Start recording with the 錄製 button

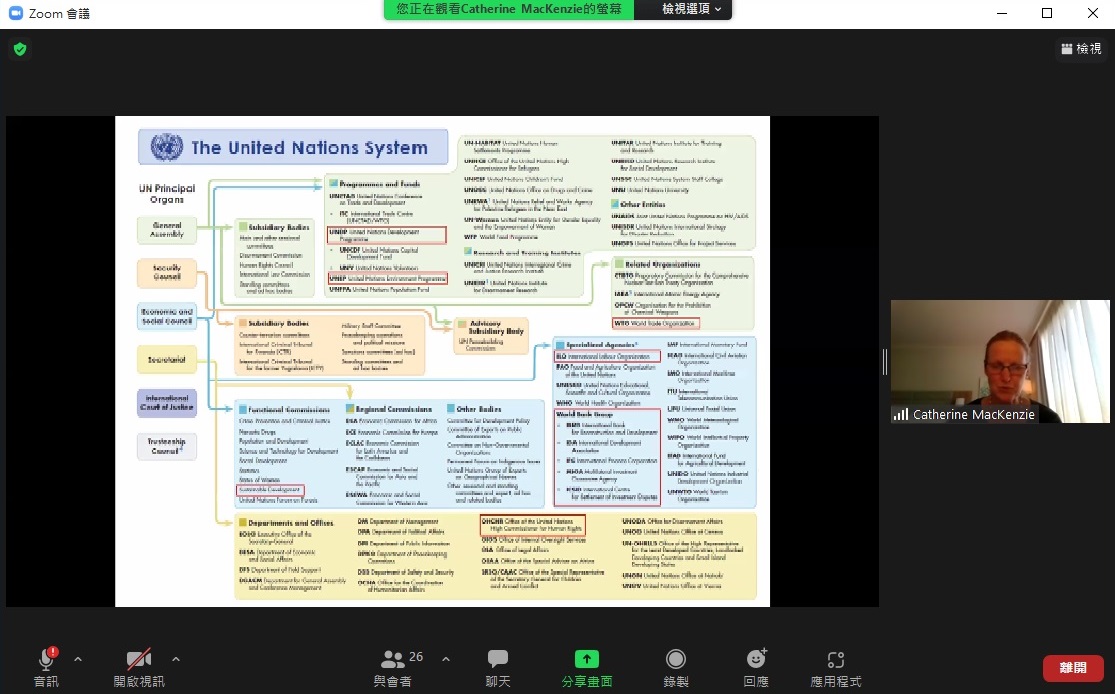(x=676, y=666)
